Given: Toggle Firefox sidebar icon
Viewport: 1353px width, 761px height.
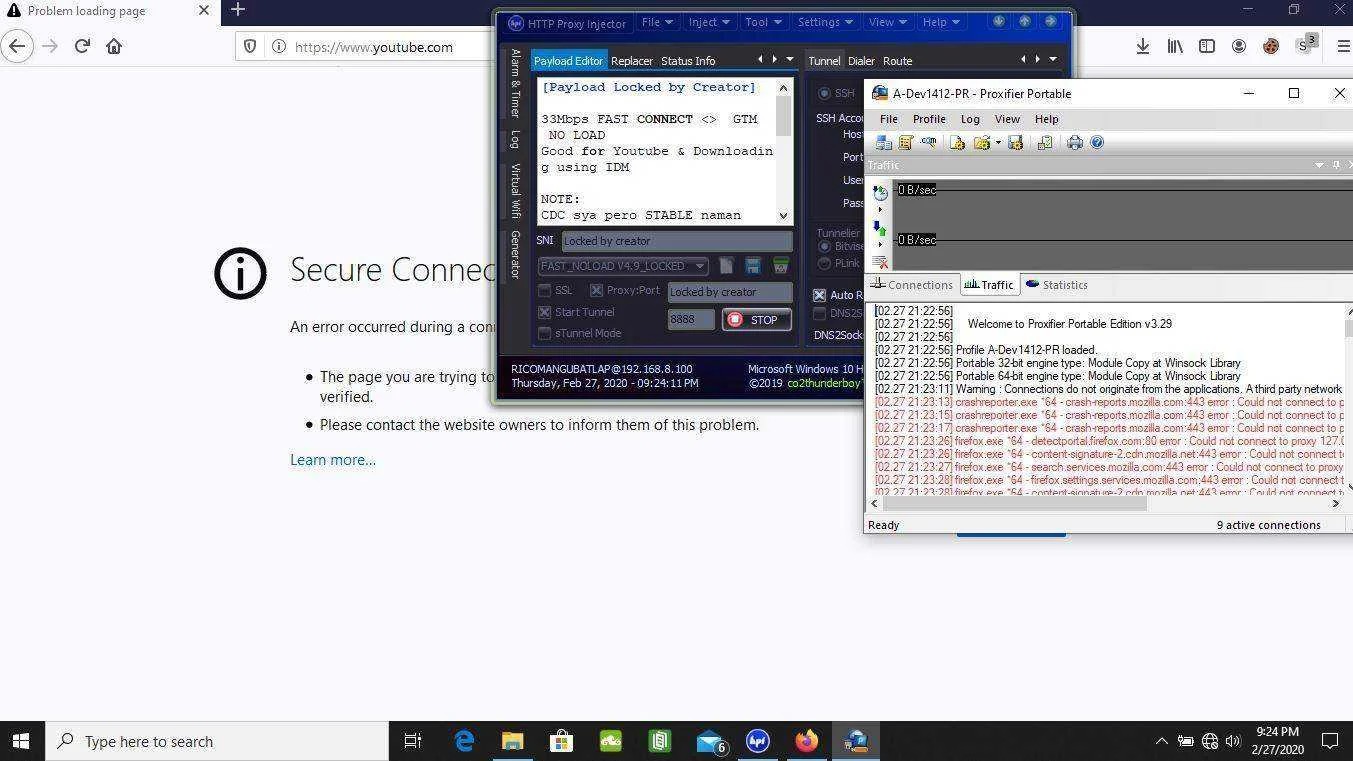Looking at the screenshot, I should click(x=1207, y=46).
